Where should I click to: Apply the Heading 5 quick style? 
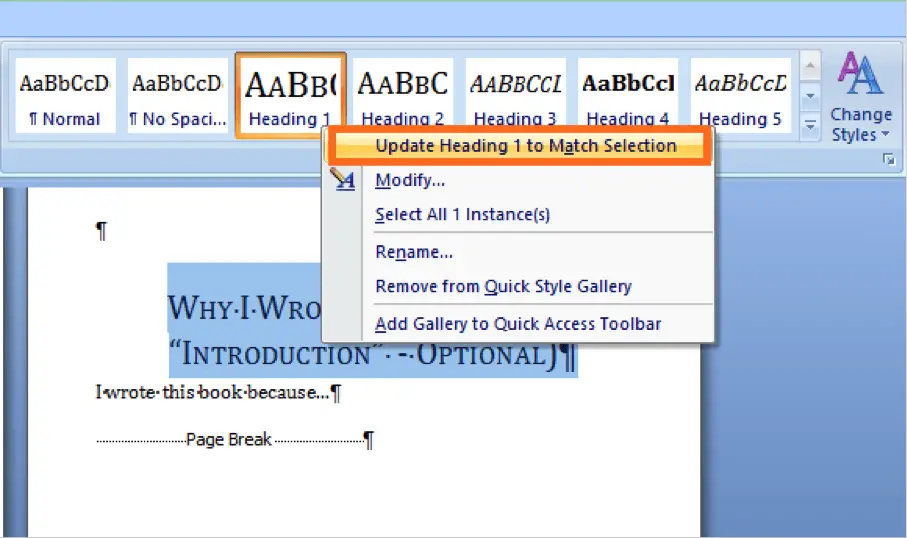click(x=740, y=95)
